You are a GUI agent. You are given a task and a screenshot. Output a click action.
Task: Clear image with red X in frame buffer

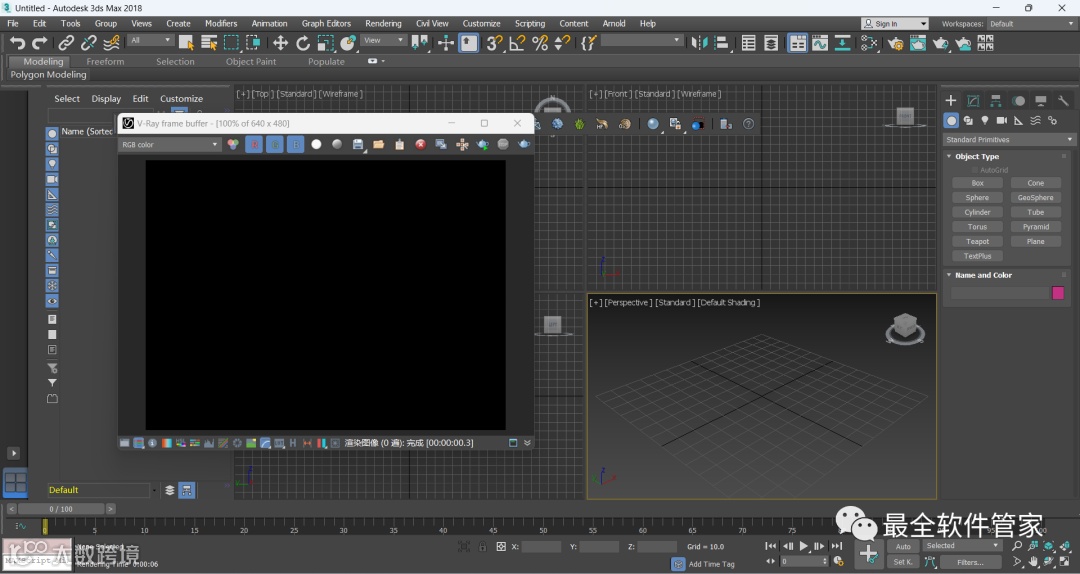pos(420,145)
